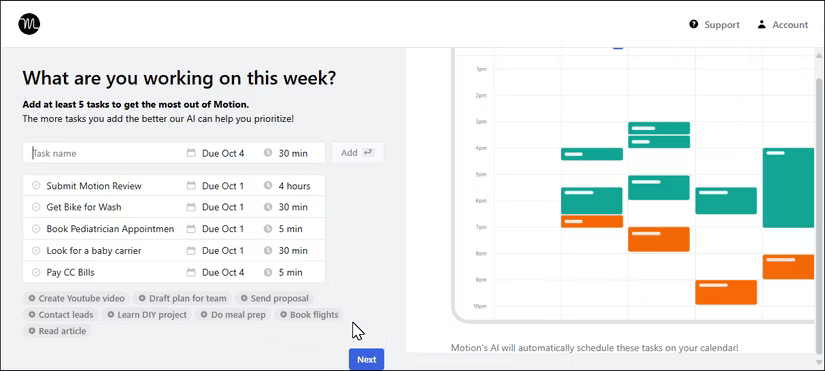Click clock icon in new task row
825x371 pixels.
(x=268, y=153)
